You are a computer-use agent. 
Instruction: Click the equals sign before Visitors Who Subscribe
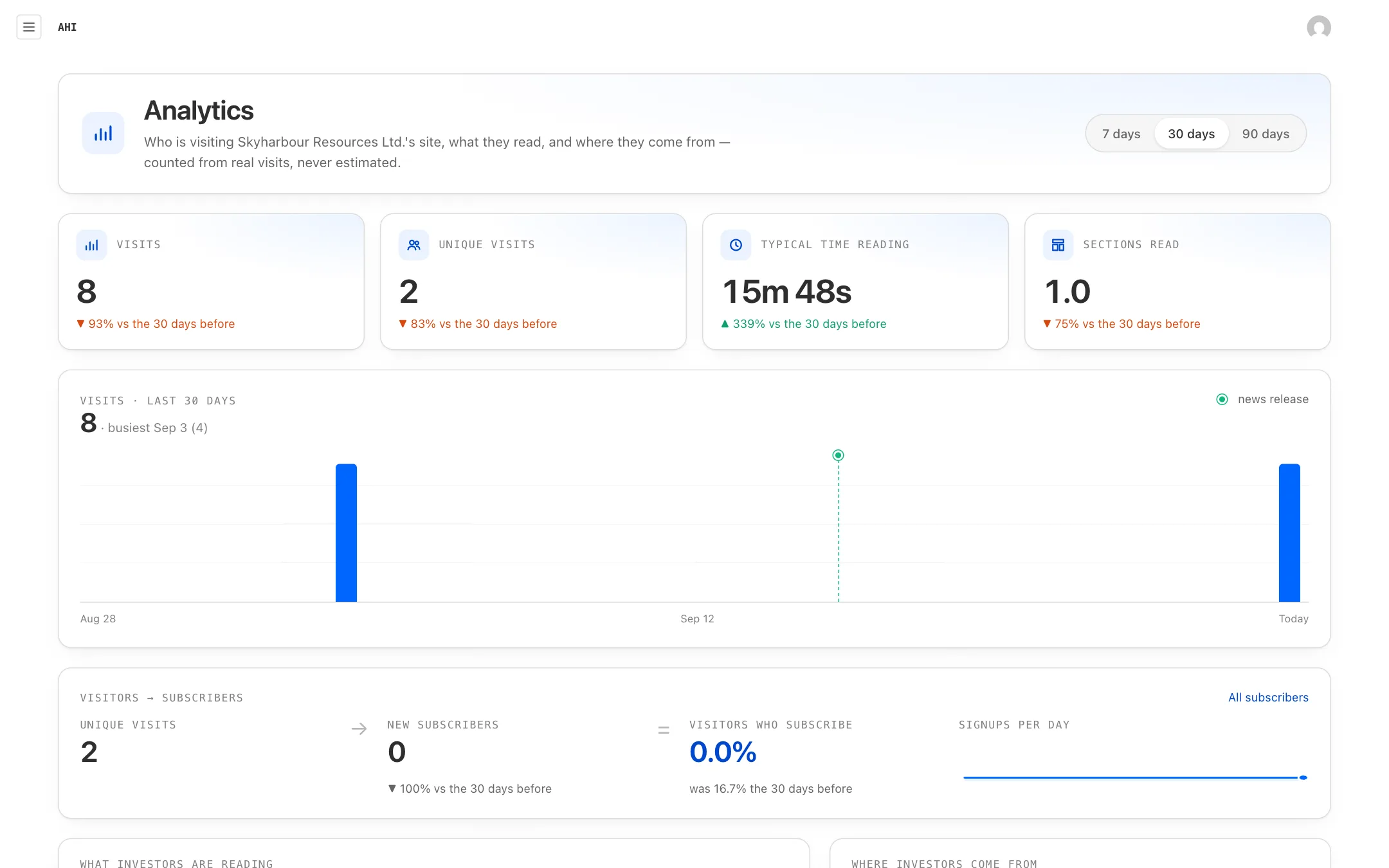(664, 730)
